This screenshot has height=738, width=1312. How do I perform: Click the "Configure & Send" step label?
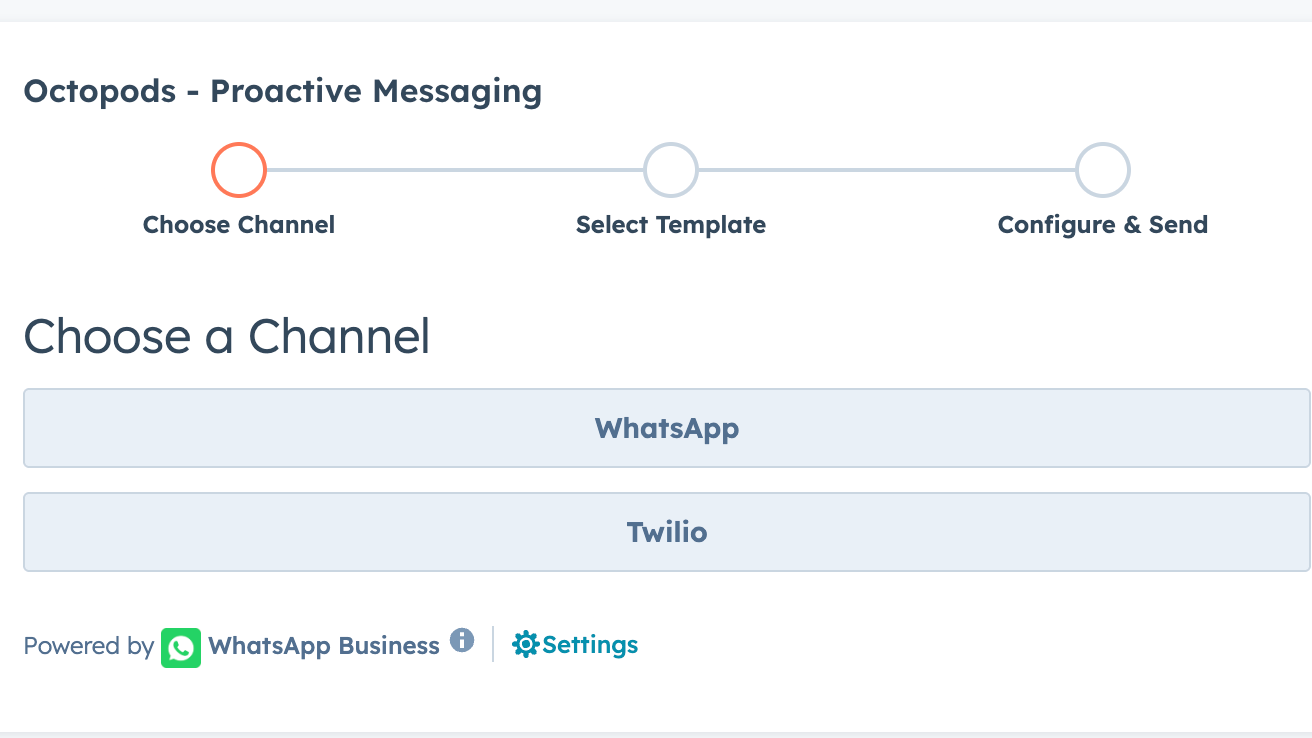1102,225
